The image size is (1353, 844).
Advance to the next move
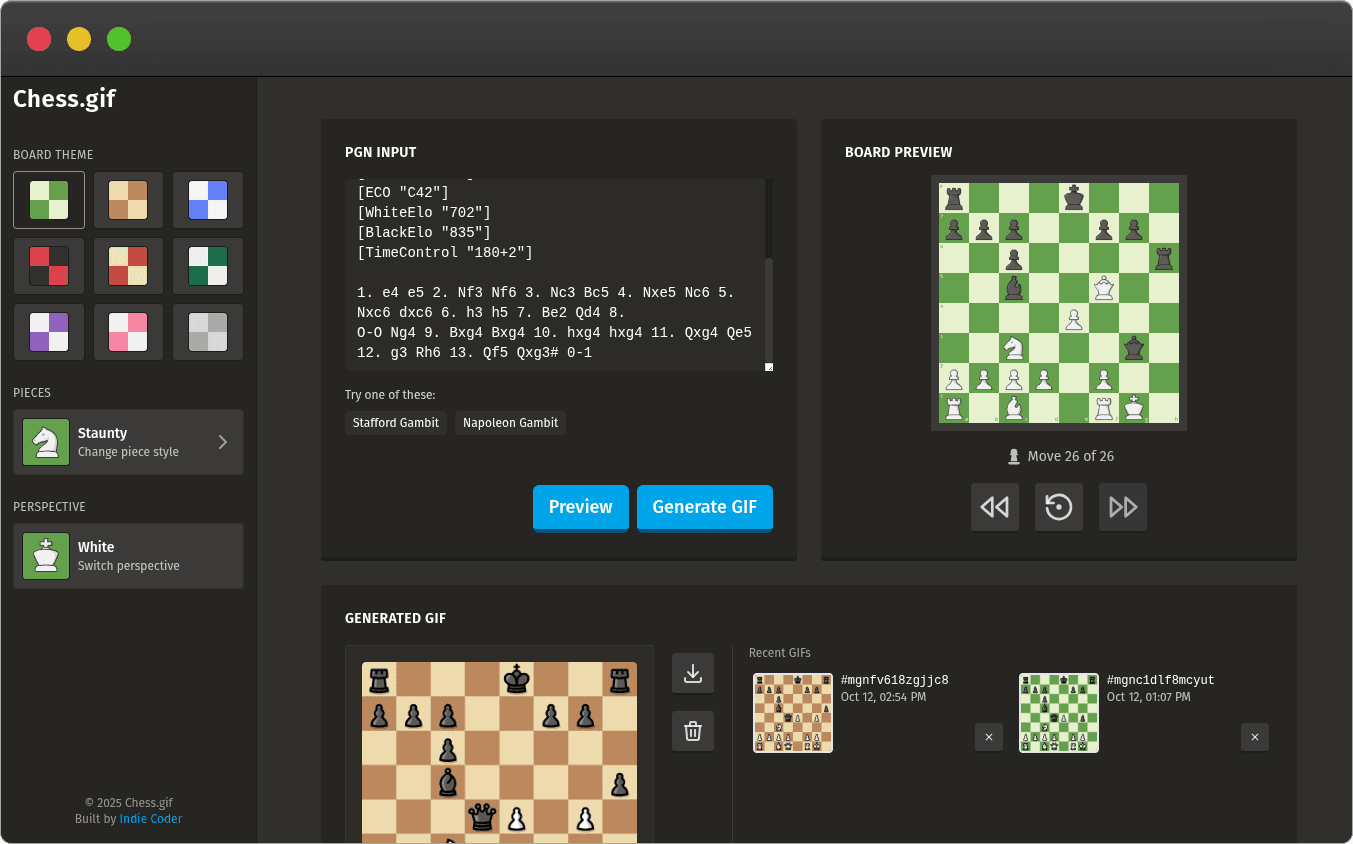click(x=1122, y=507)
